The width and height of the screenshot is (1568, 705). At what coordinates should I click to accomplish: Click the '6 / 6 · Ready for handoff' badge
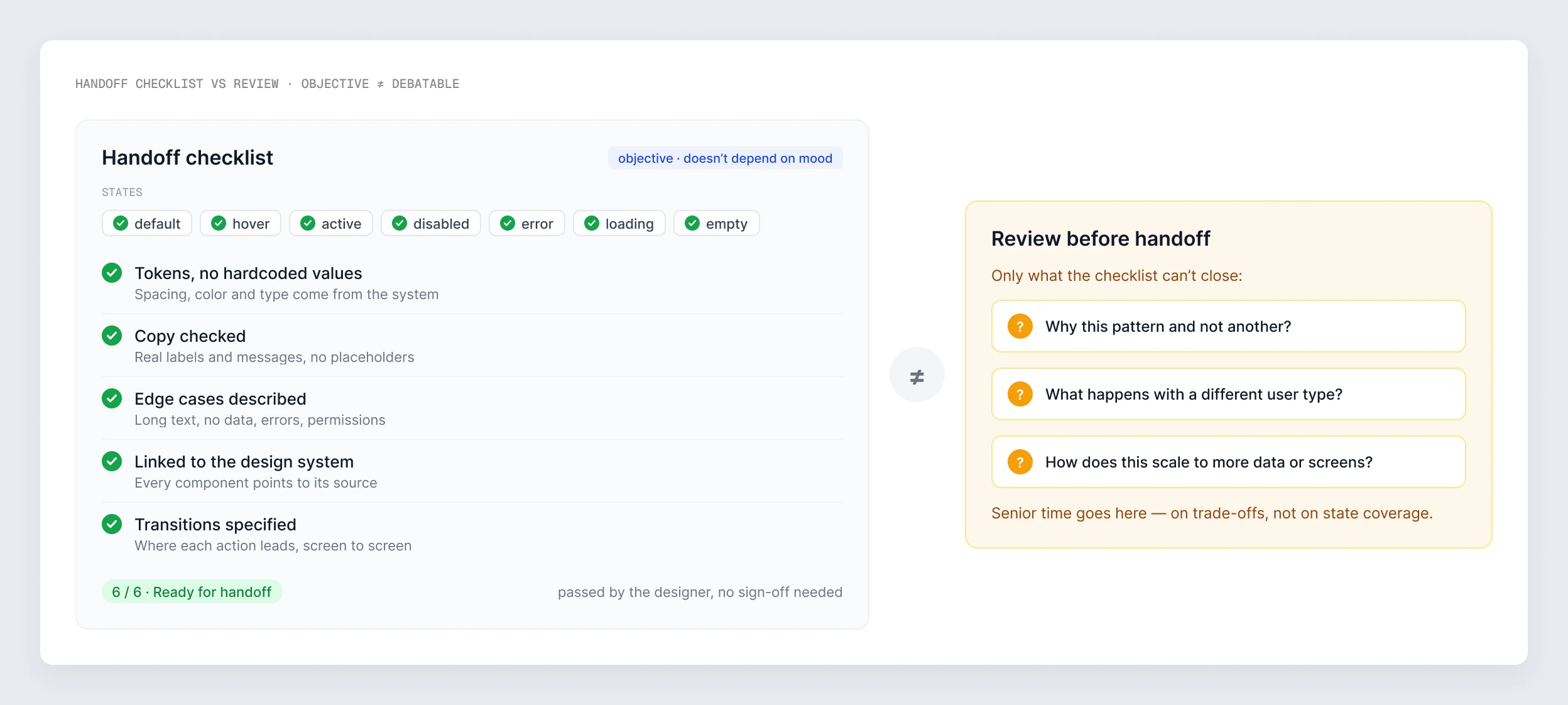click(x=192, y=592)
